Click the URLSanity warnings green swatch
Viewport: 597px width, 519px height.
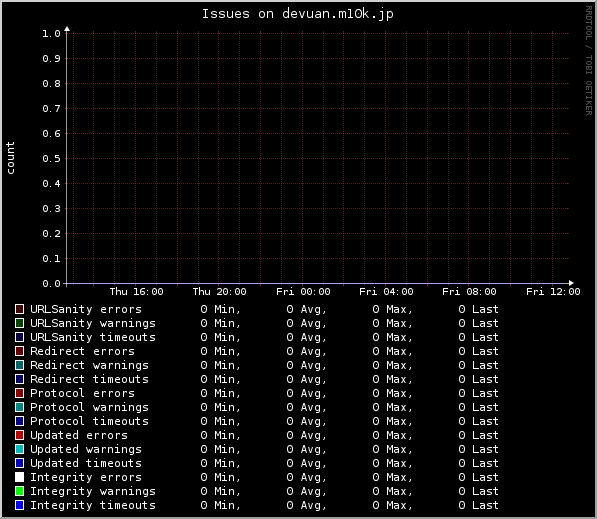point(19,323)
